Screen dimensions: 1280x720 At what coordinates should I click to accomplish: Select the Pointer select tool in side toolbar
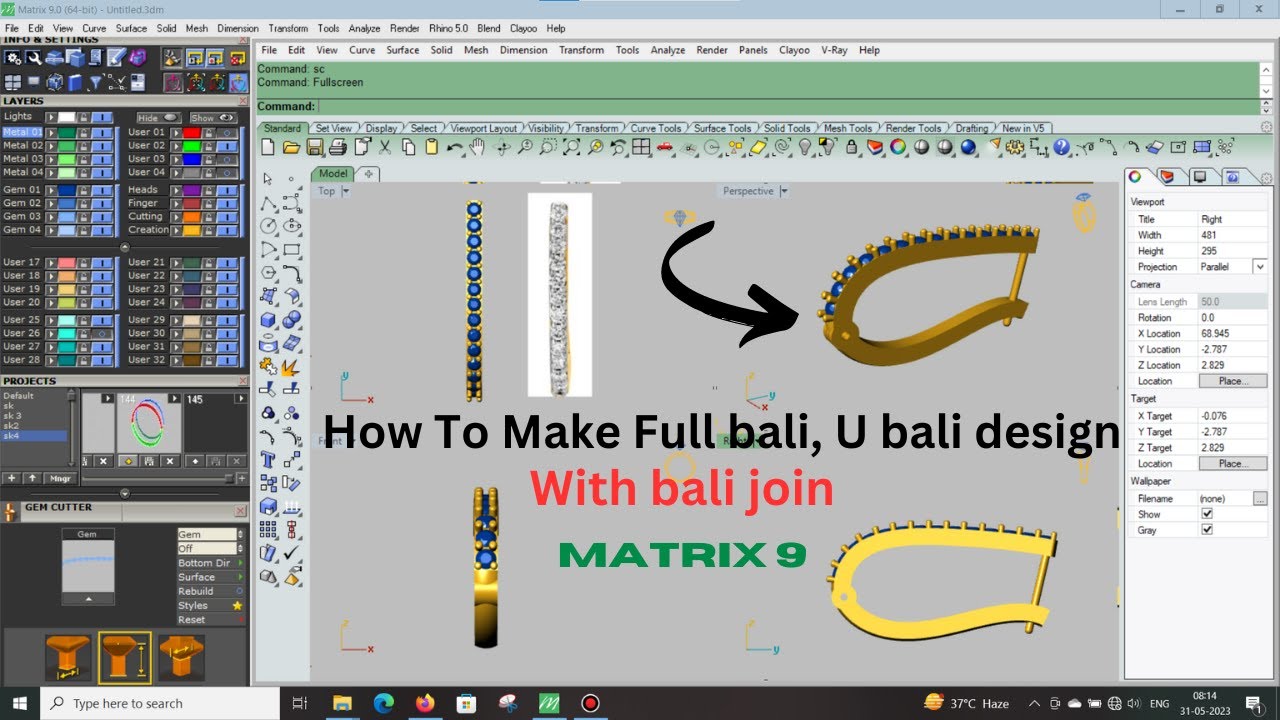pyautogui.click(x=268, y=179)
